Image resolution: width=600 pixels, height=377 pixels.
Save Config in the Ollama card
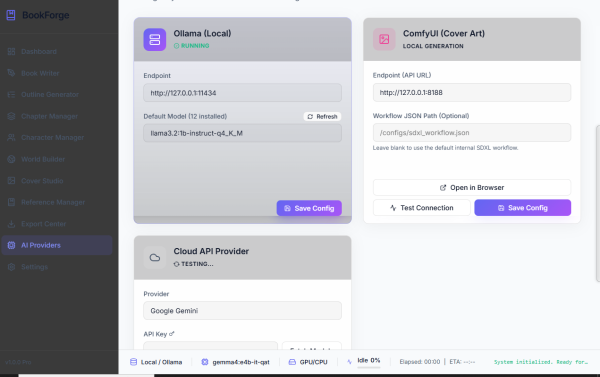pyautogui.click(x=309, y=208)
